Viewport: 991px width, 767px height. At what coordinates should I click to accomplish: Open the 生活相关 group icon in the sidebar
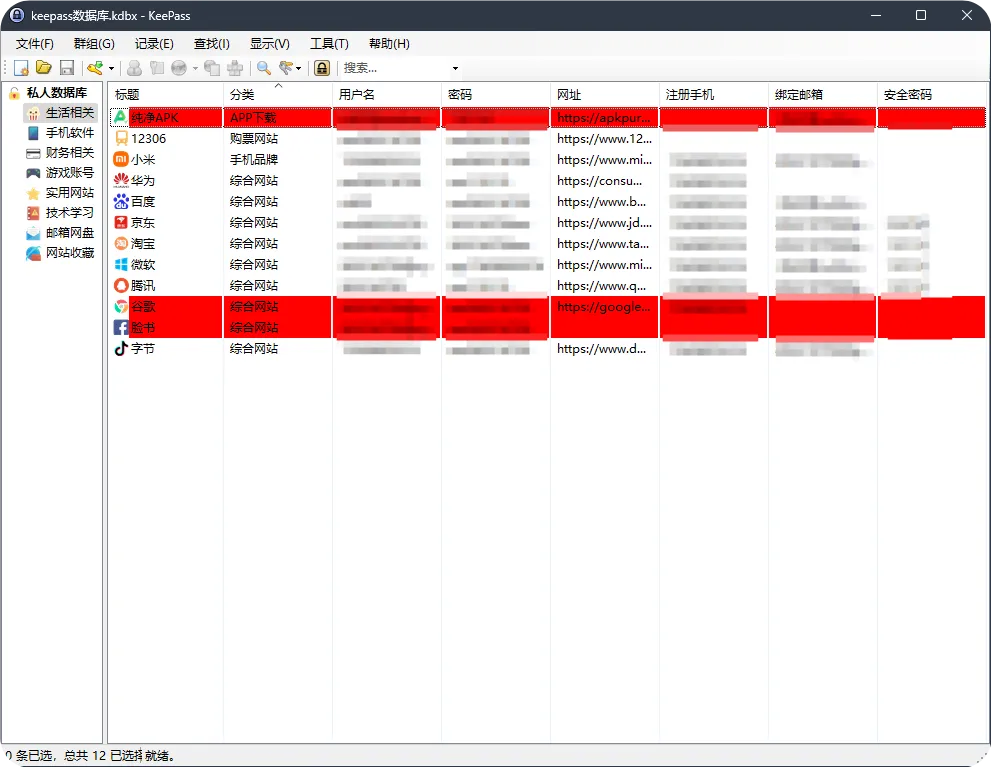click(33, 113)
